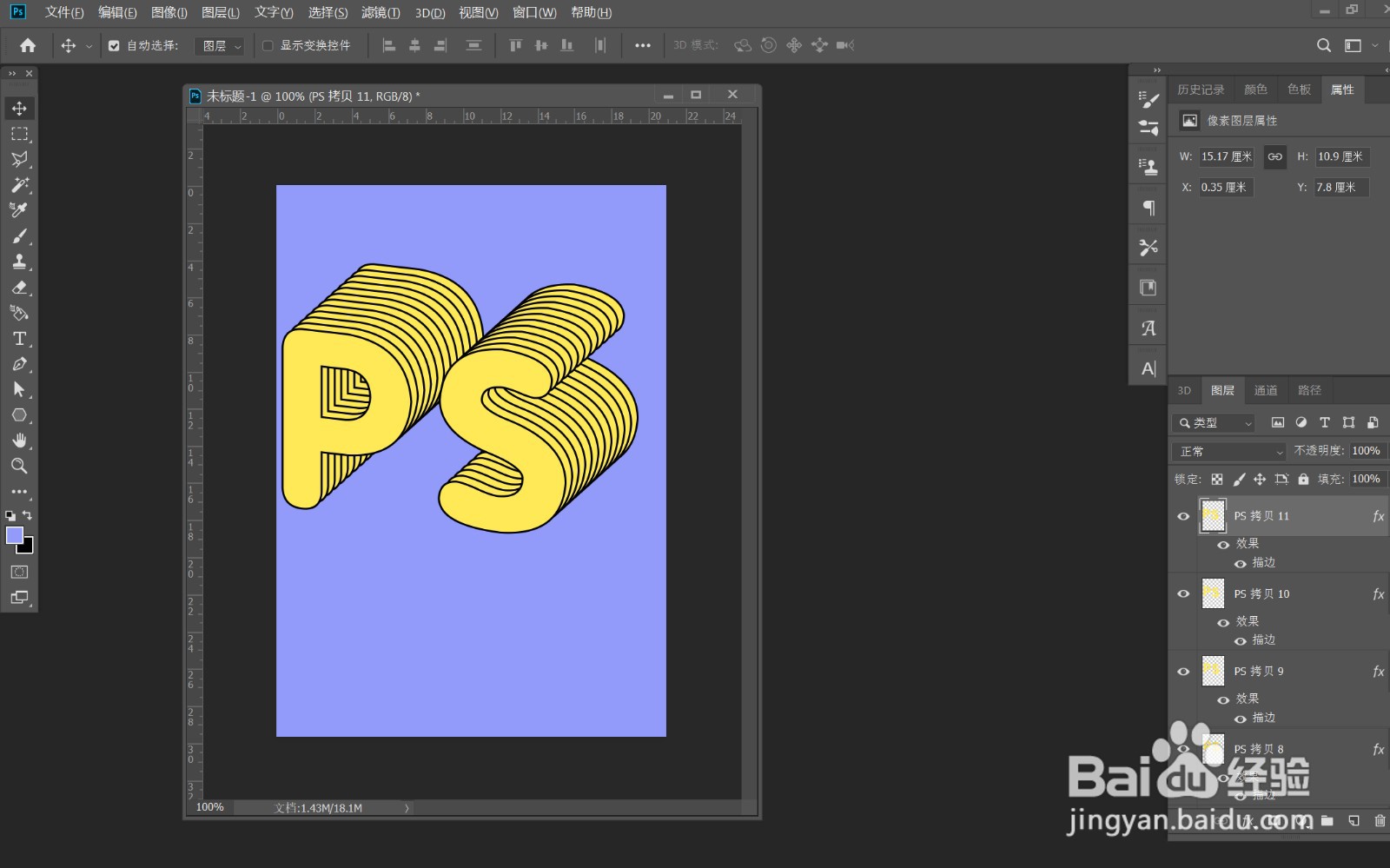Toggle the Auto-Select (自动选择) checkbox

114,45
